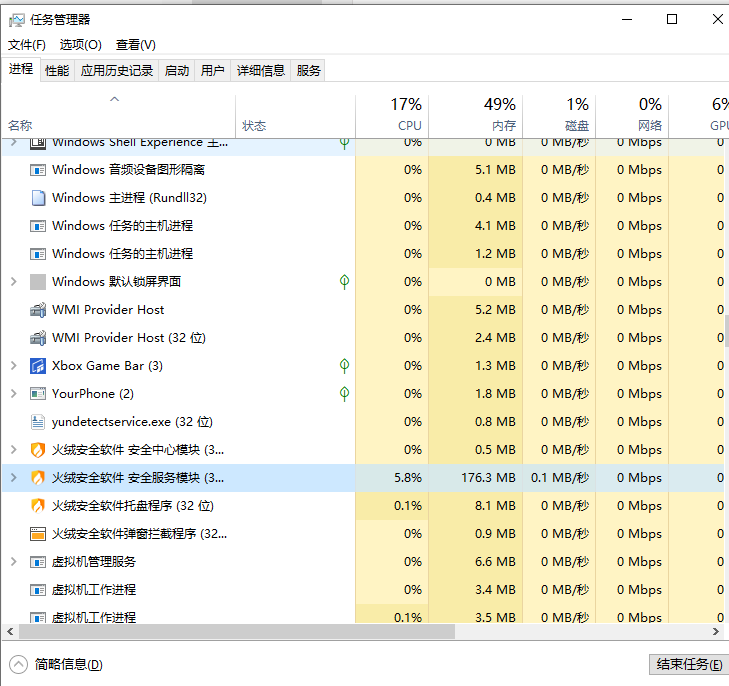
Task: Click the green leaf status of YourPhone
Action: click(344, 394)
